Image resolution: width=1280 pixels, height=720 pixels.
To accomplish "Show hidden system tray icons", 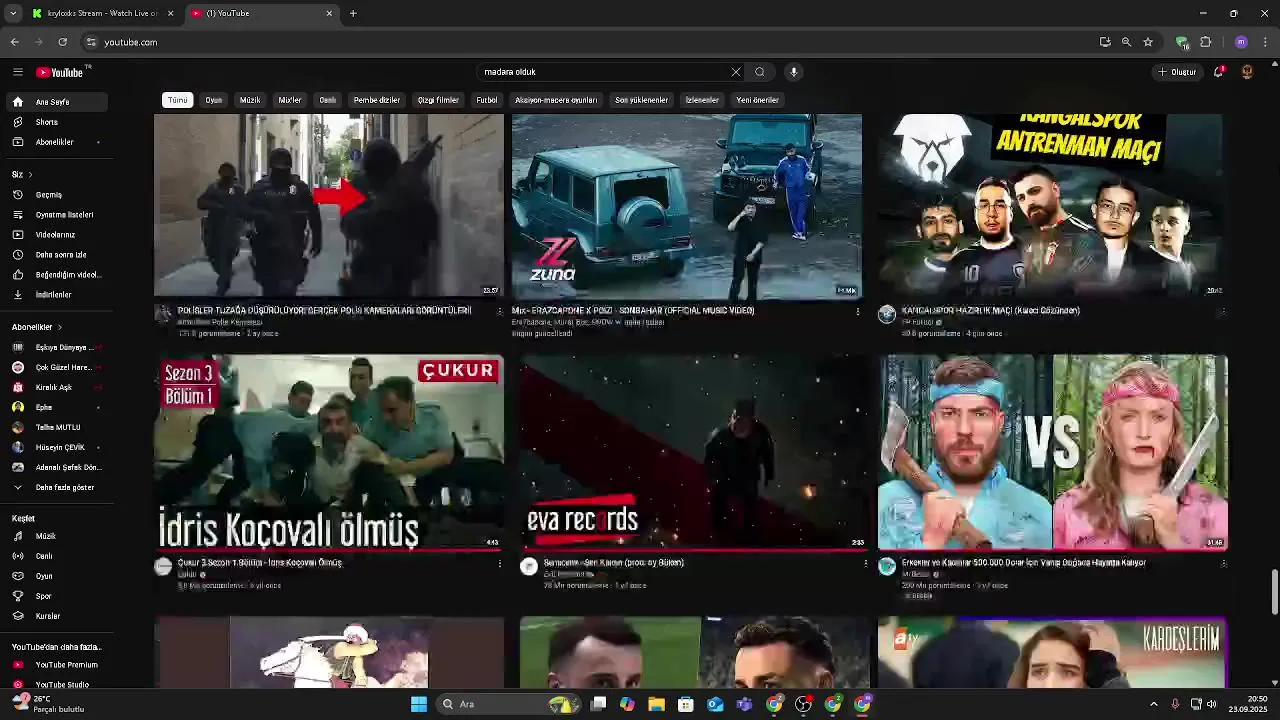I will point(1153,704).
